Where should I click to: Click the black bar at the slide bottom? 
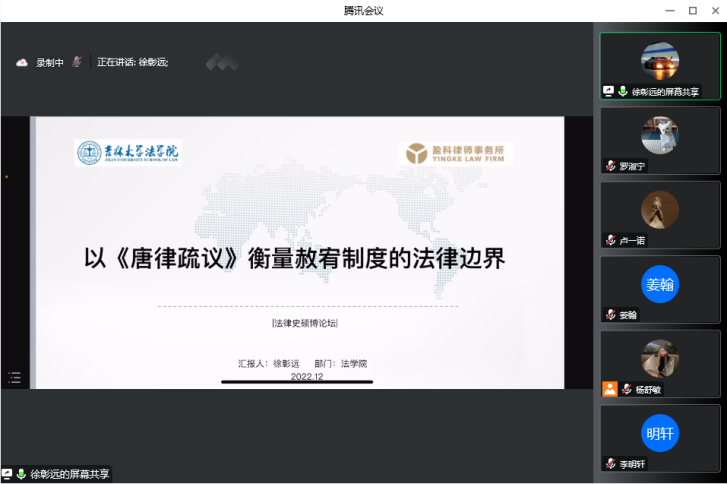click(x=296, y=381)
